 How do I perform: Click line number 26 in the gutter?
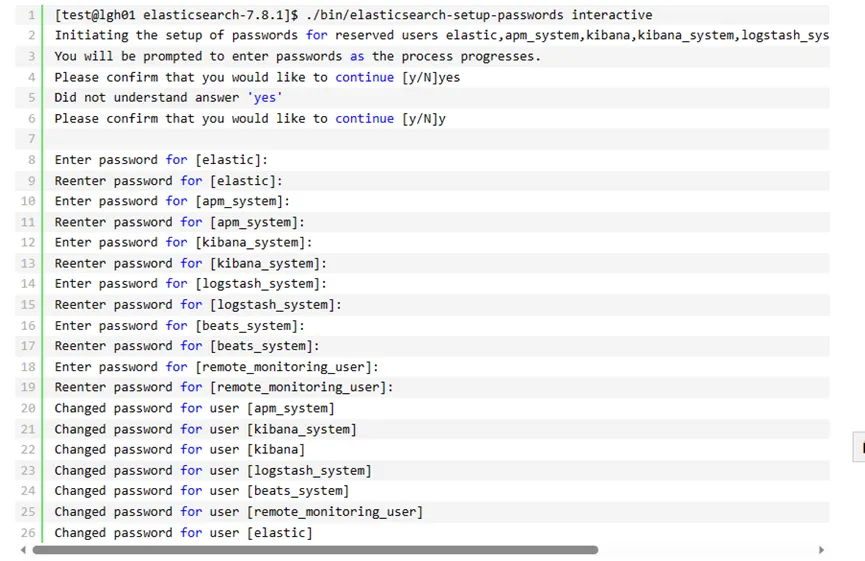[x=28, y=533]
